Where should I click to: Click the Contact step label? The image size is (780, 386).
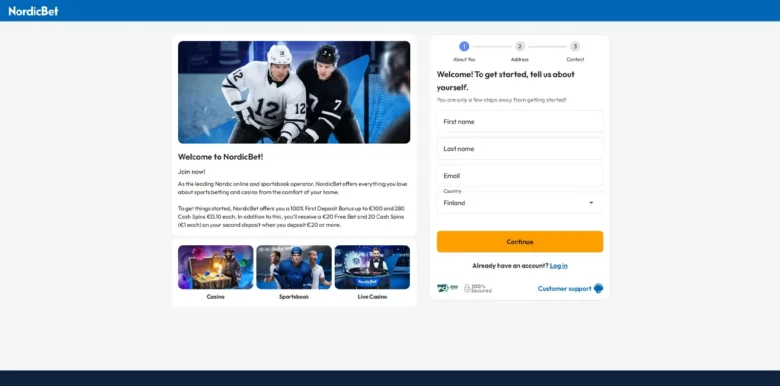(x=575, y=59)
